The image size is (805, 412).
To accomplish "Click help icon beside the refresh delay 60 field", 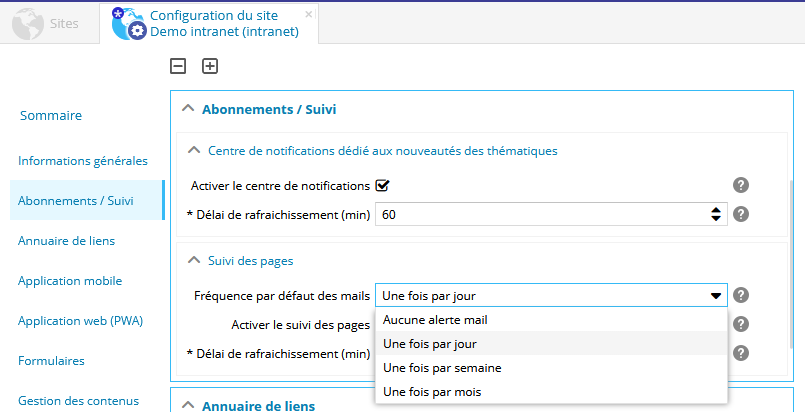I will [x=741, y=214].
